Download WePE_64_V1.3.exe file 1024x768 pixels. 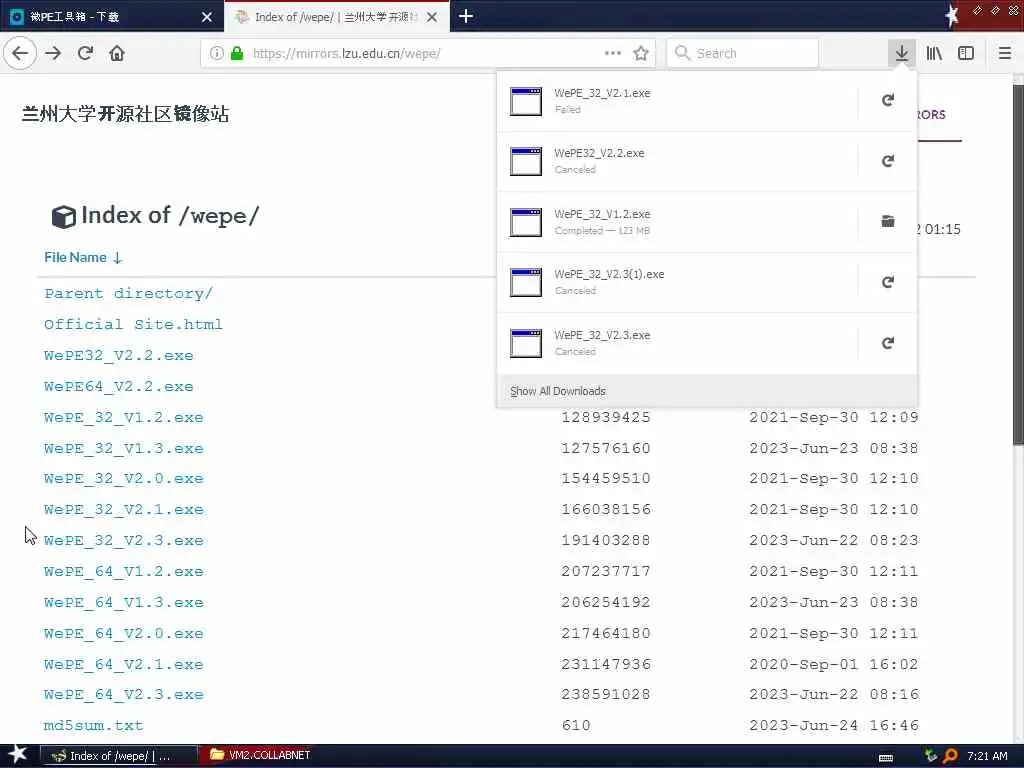[123, 602]
